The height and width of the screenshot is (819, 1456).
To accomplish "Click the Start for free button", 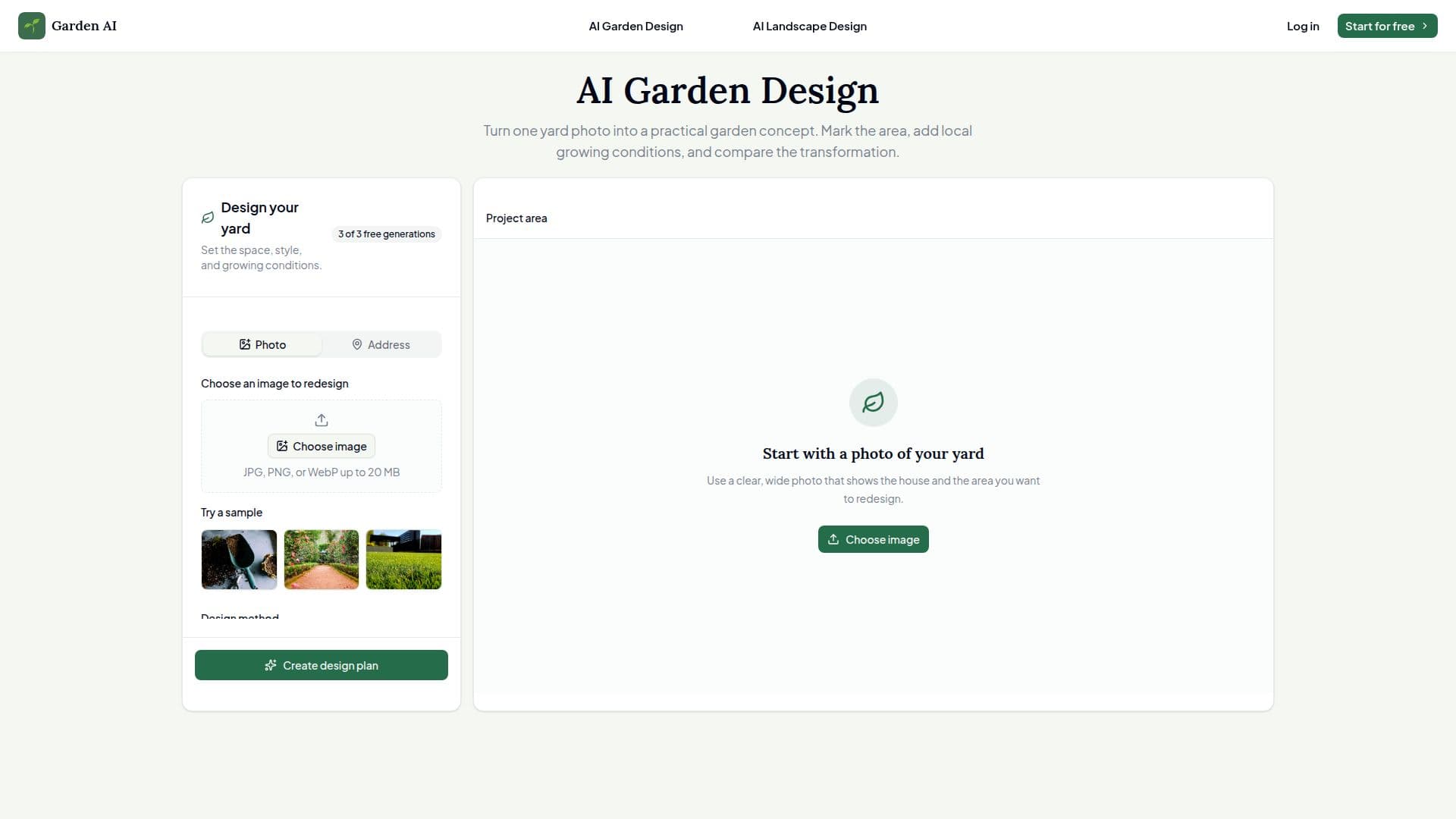I will pos(1387,26).
